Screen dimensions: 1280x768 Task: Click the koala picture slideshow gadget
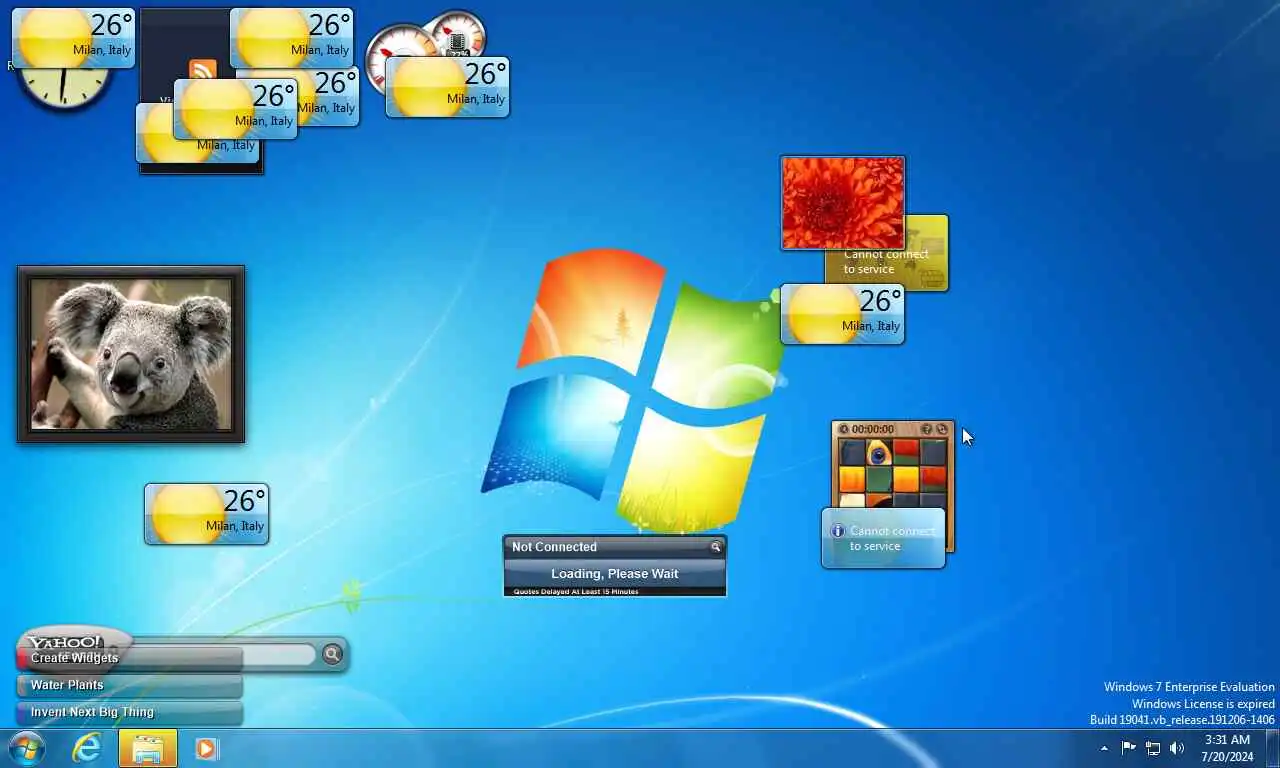[x=131, y=354]
